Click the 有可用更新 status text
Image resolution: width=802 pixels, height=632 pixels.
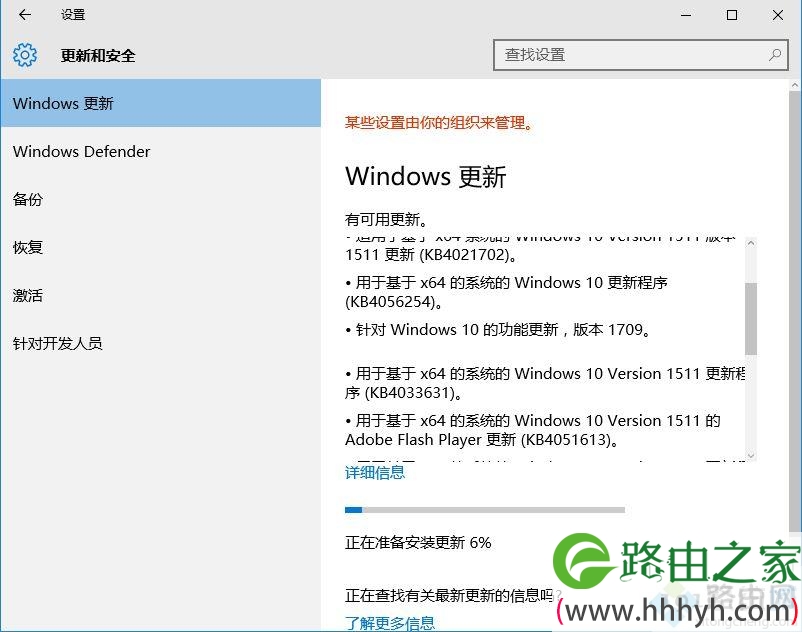point(386,219)
